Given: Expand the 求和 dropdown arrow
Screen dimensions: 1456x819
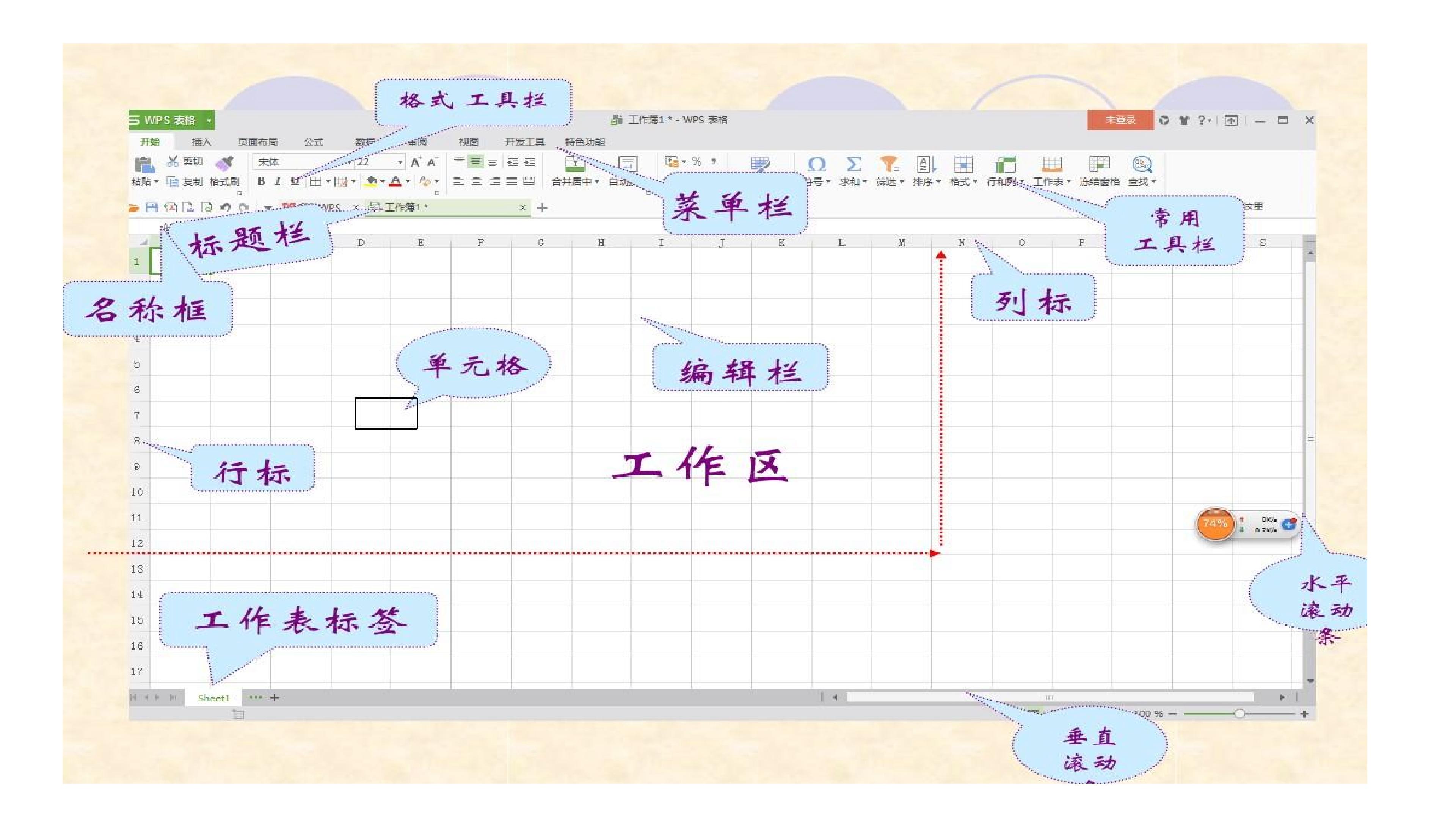Looking at the screenshot, I should coord(865,182).
